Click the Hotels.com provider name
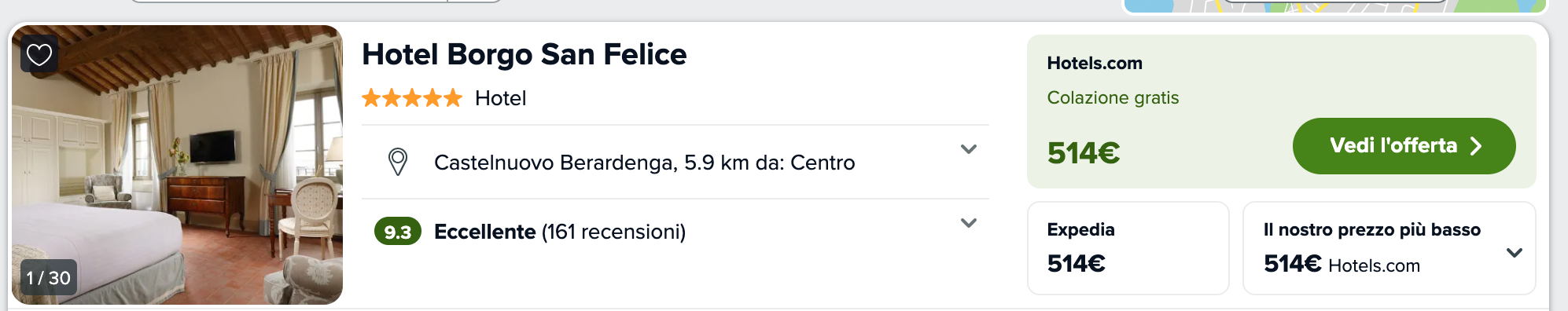1568x311 pixels. coord(1095,64)
